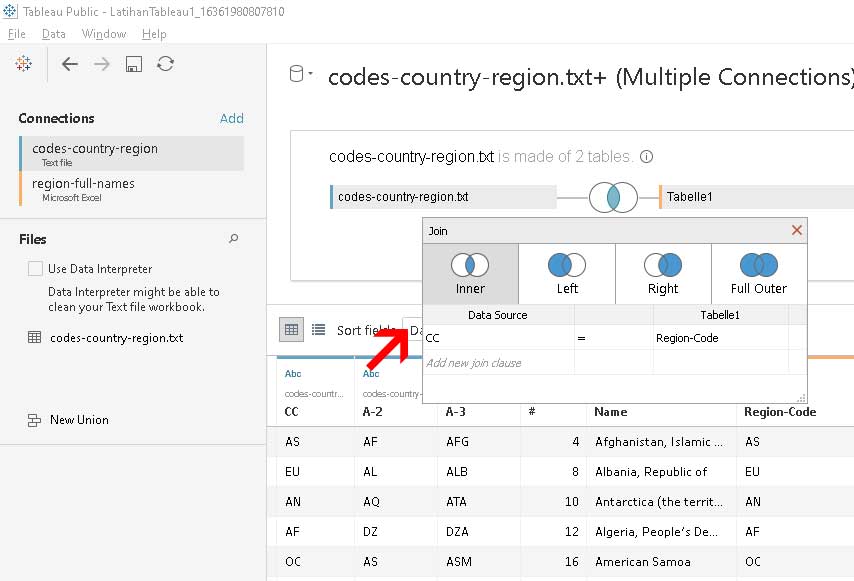
Task: Select Left join type
Action: click(x=567, y=273)
